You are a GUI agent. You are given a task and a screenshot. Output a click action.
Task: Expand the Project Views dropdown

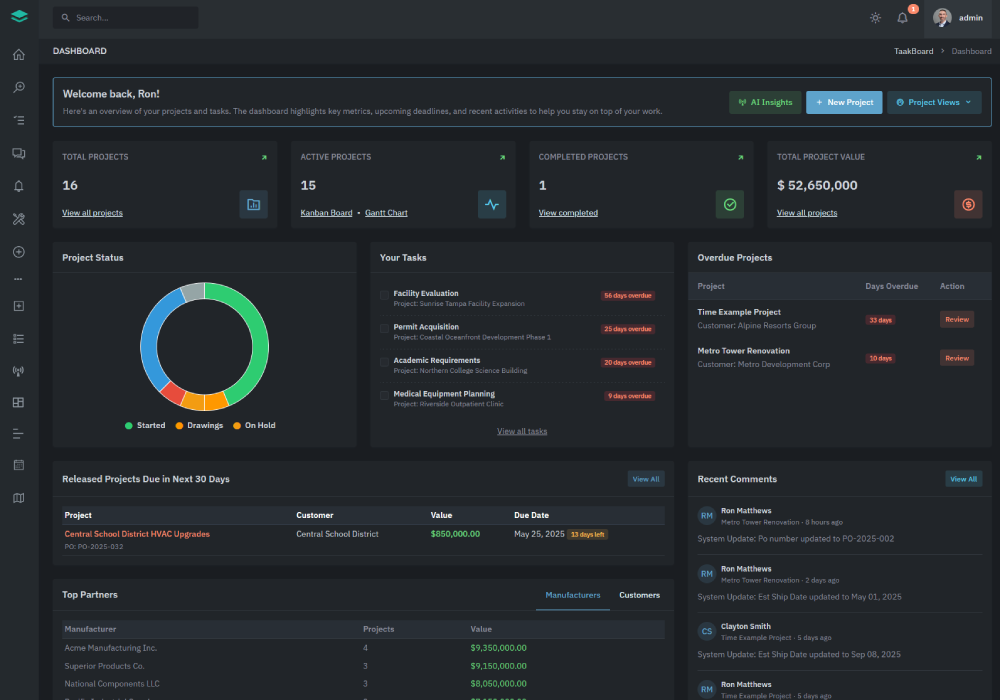934,103
